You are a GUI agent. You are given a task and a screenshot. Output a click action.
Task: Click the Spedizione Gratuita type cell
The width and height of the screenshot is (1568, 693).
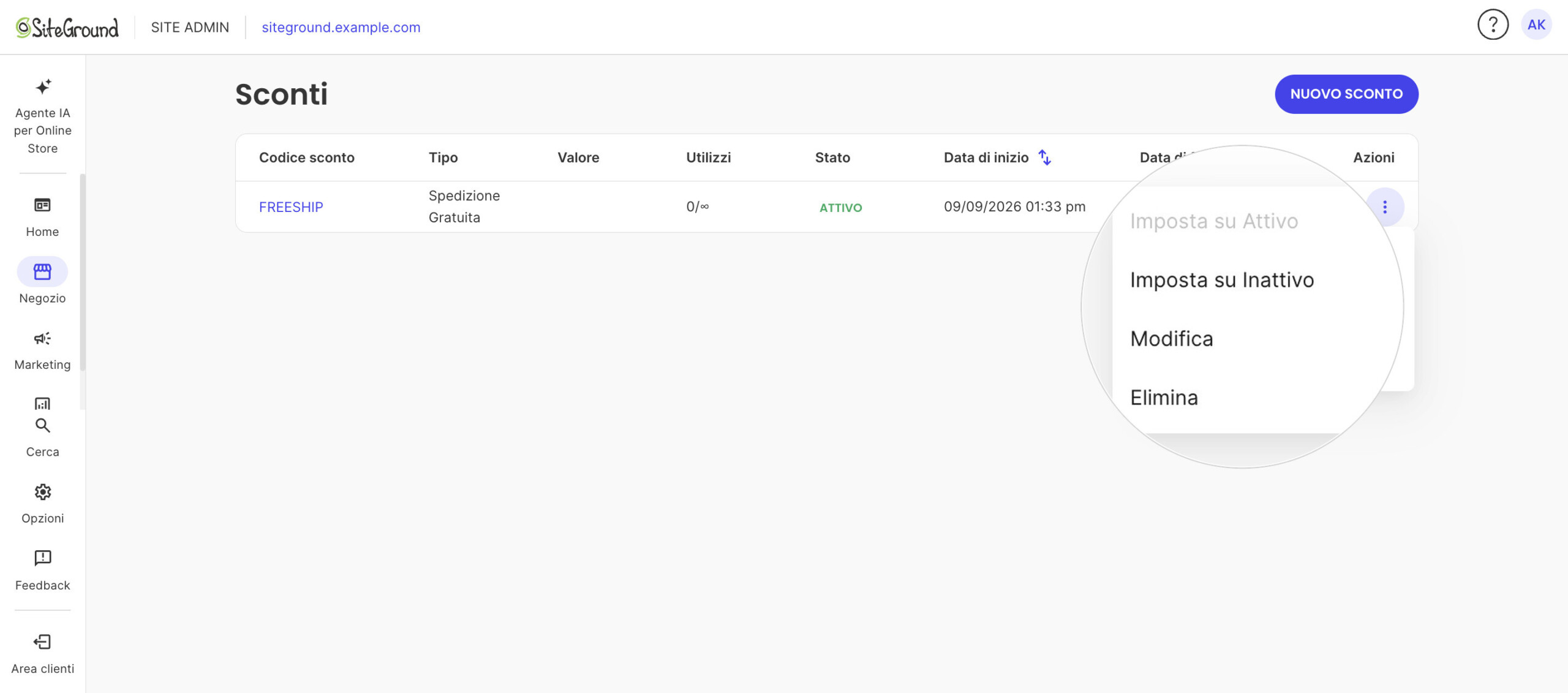click(x=464, y=206)
